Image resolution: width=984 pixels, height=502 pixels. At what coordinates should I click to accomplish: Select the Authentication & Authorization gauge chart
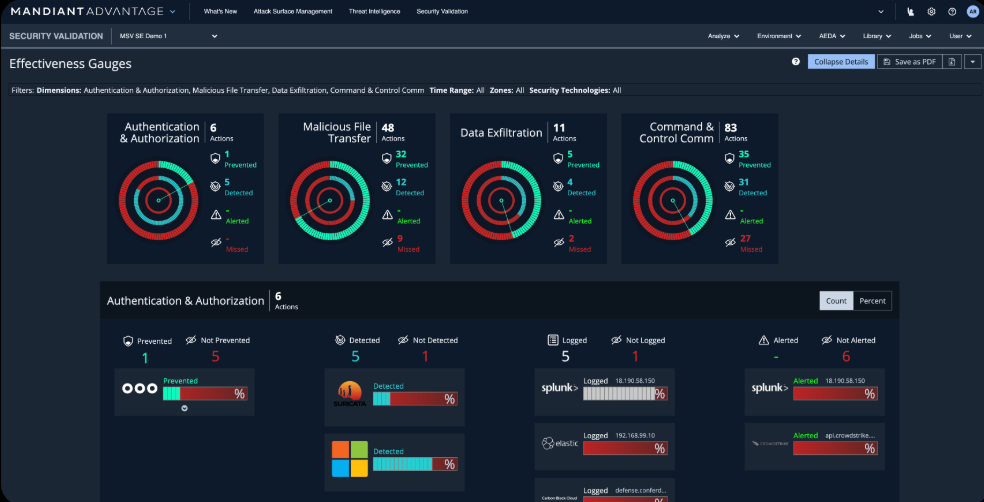click(x=159, y=201)
